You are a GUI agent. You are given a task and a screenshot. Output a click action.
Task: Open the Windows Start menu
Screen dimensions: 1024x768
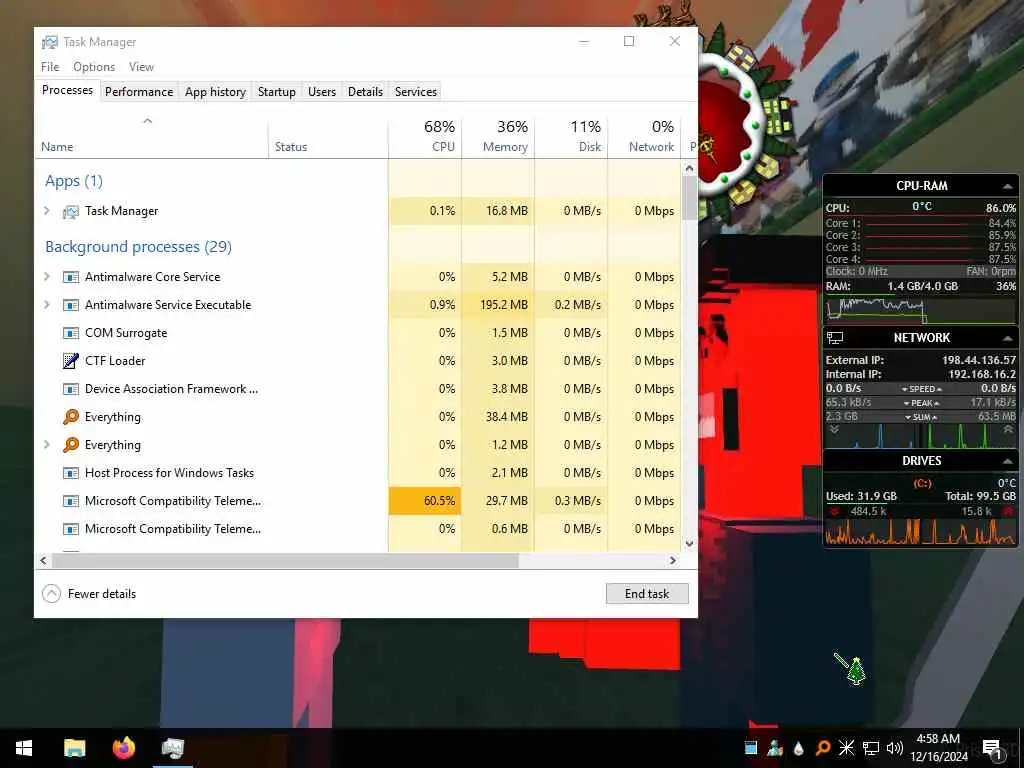pos(24,748)
